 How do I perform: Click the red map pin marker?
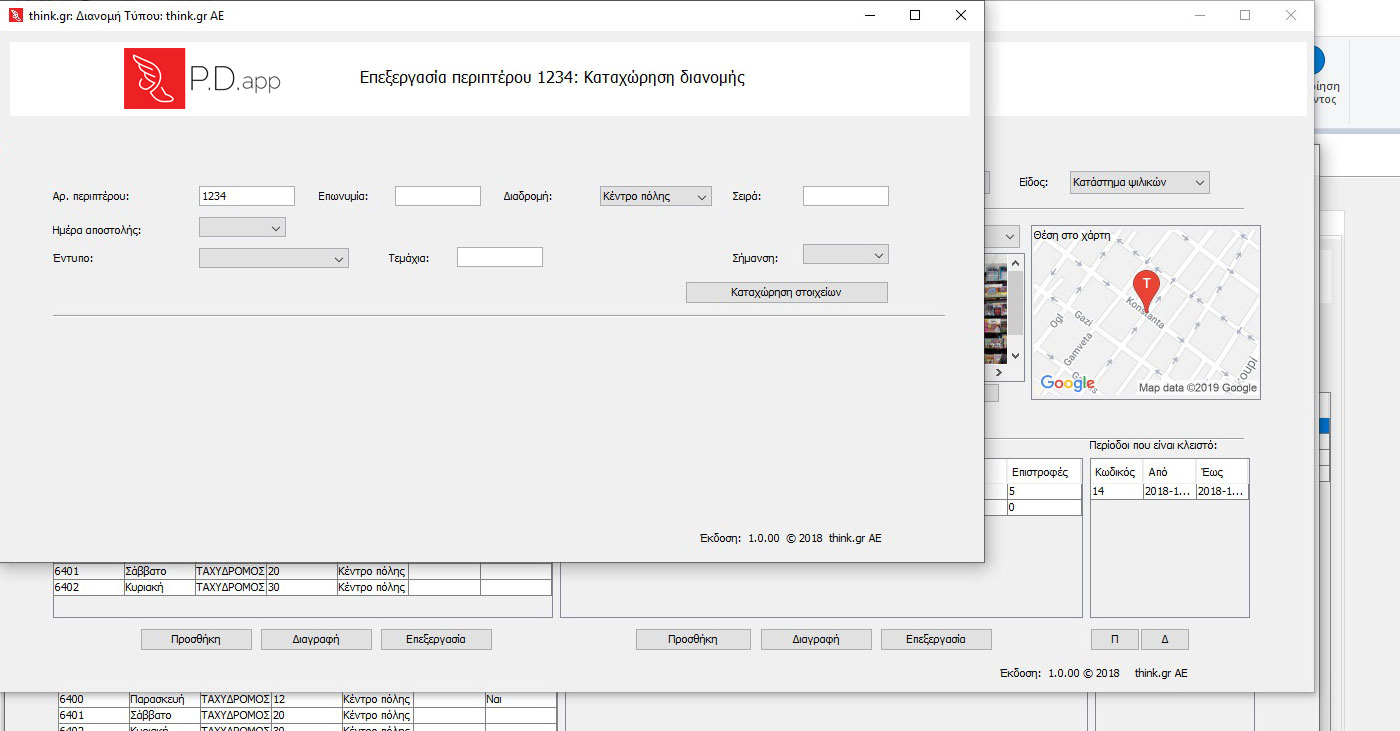(x=1146, y=287)
